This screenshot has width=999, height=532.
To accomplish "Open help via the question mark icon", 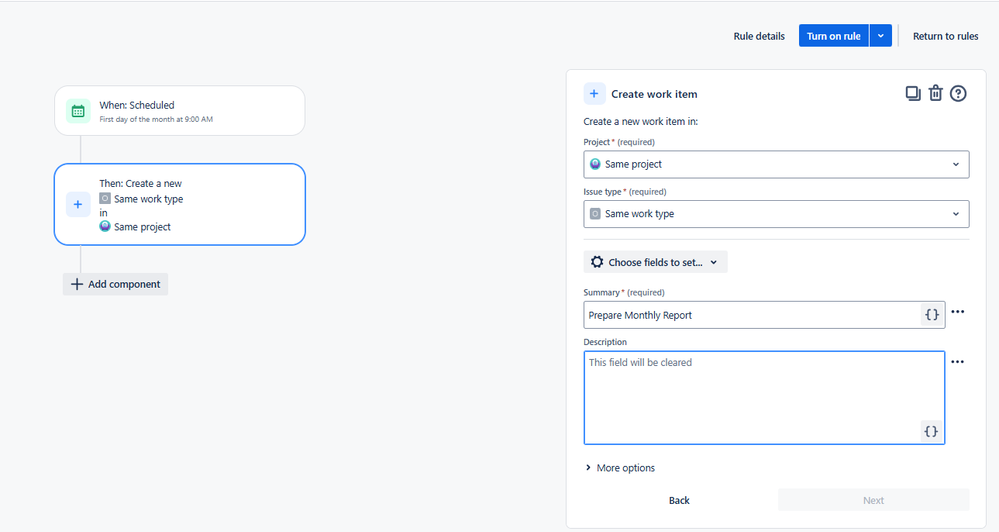I will click(x=958, y=94).
